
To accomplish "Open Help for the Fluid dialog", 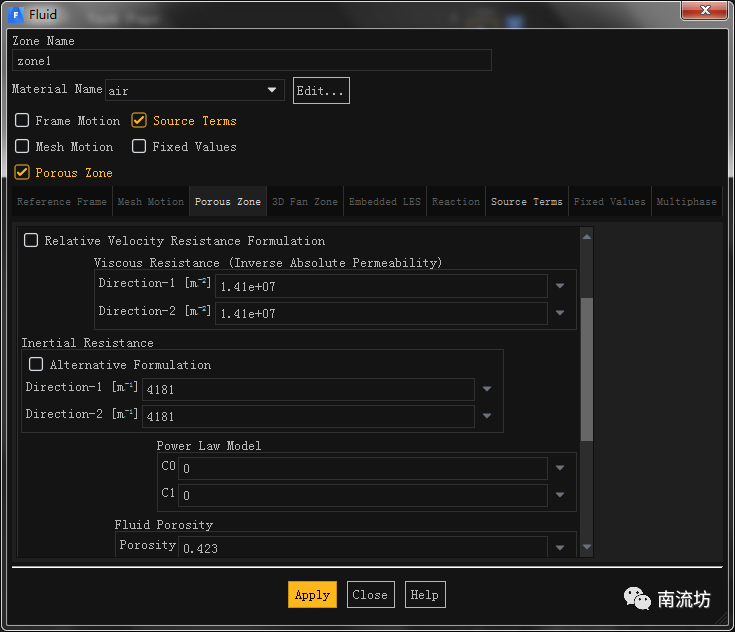I will (424, 595).
